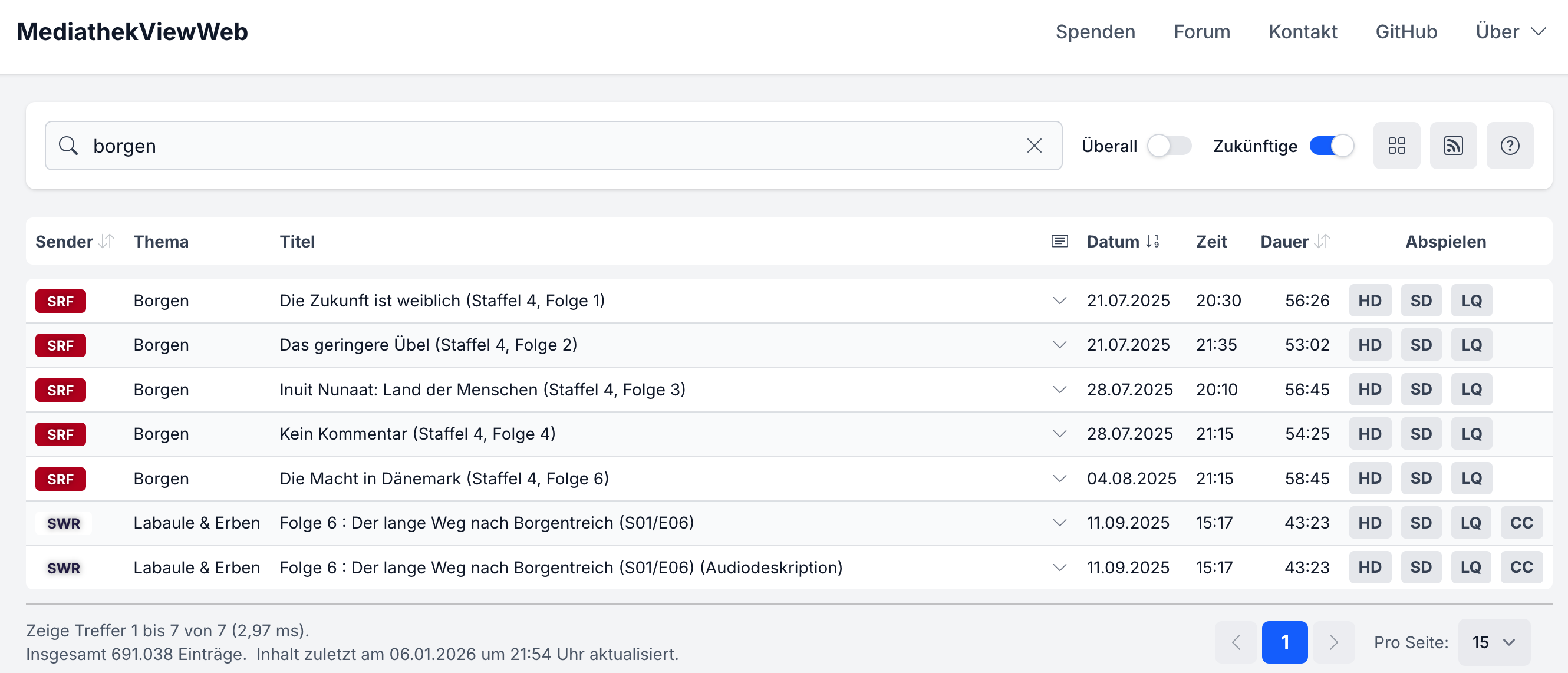Viewport: 1568px width, 673px height.
Task: Open the help question mark icon
Action: coord(1510,146)
